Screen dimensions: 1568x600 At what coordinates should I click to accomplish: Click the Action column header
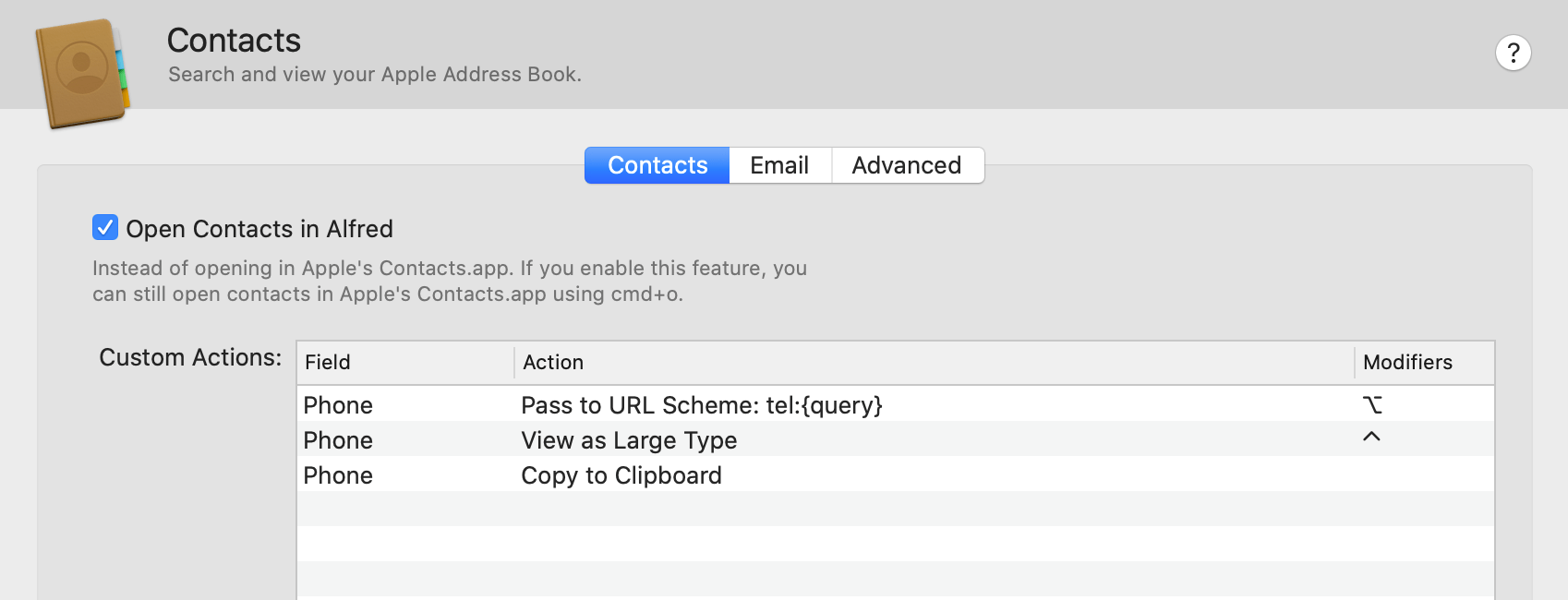coord(553,362)
